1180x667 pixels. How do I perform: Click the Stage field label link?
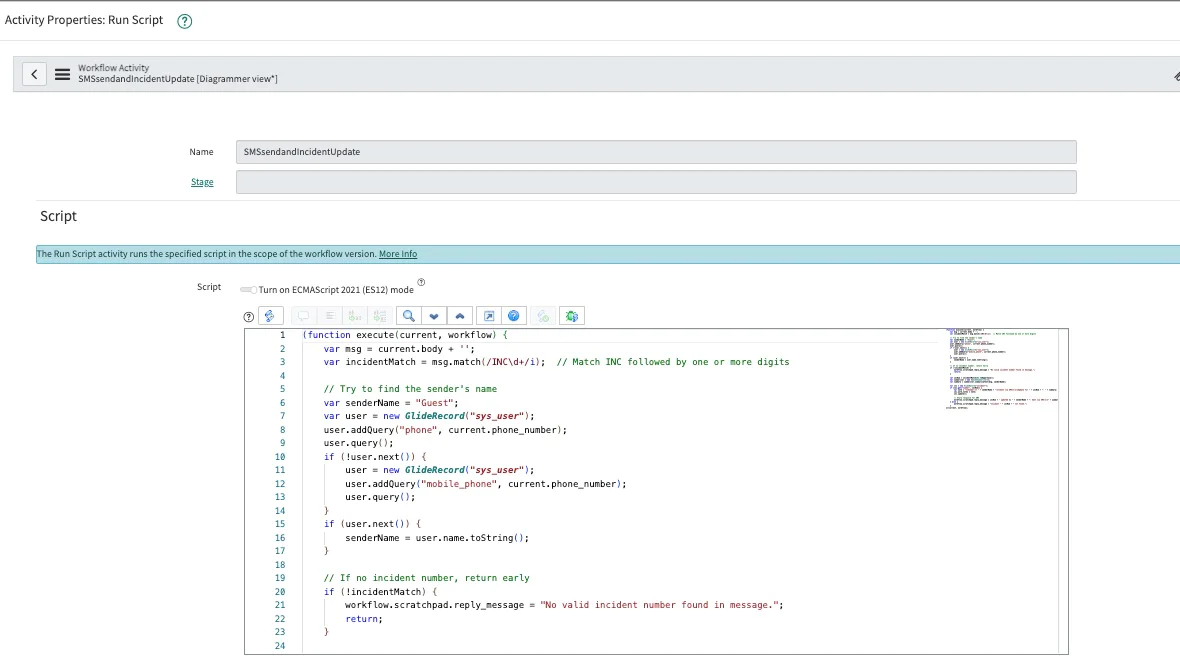click(202, 182)
